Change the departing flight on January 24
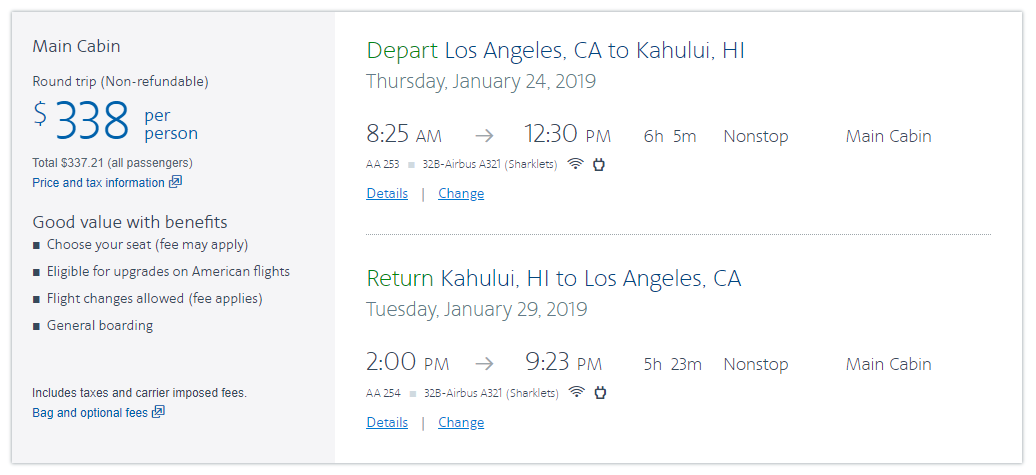This screenshot has width=1036, height=475. [x=461, y=194]
